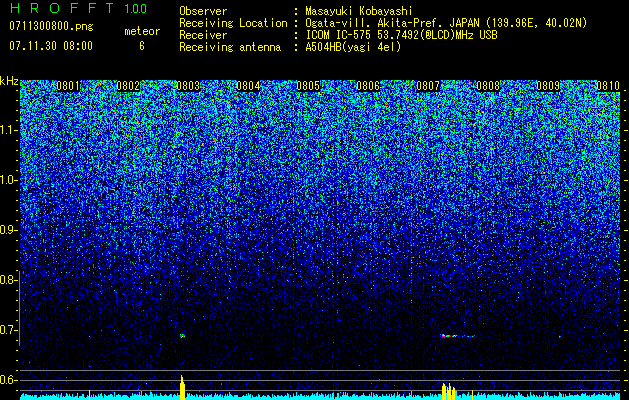629x400 pixels.
Task: Click the 0805 time marker
Action: (x=308, y=86)
